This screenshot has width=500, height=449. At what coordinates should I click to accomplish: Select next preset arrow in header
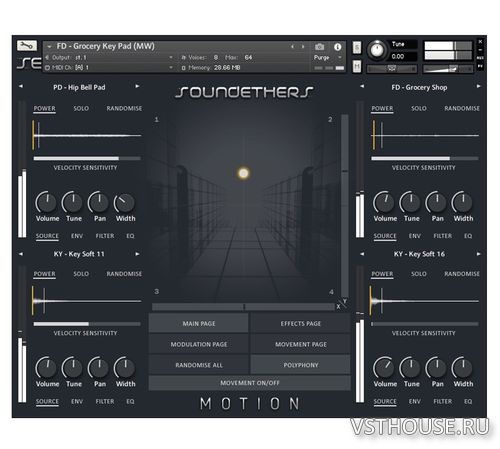[x=303, y=47]
